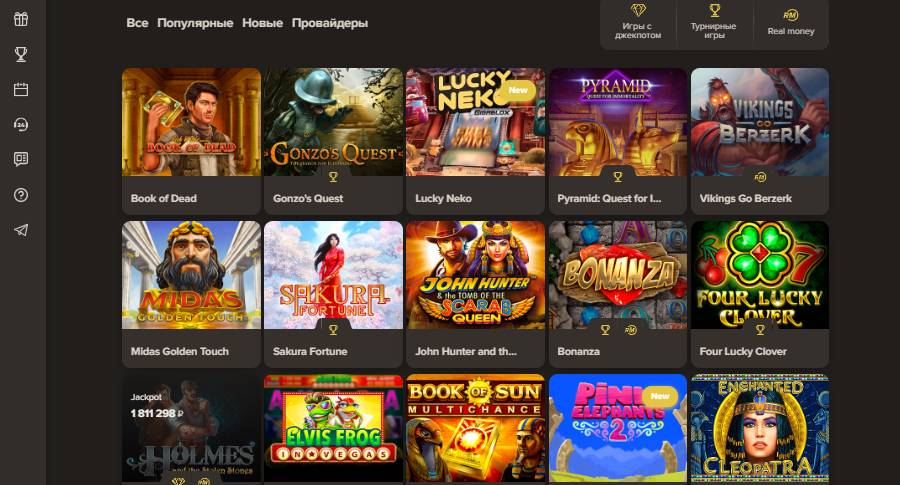The image size is (900, 485).
Task: Click the trophy icon under Gonzo's Quest
Action: pos(333,177)
